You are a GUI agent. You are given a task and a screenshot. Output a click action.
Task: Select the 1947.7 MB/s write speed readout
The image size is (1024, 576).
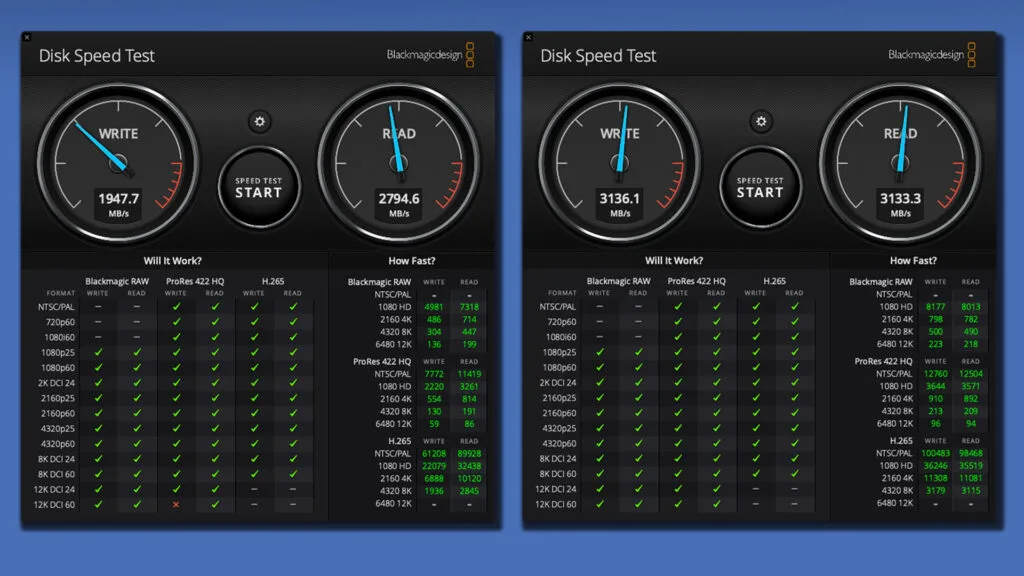coord(118,199)
